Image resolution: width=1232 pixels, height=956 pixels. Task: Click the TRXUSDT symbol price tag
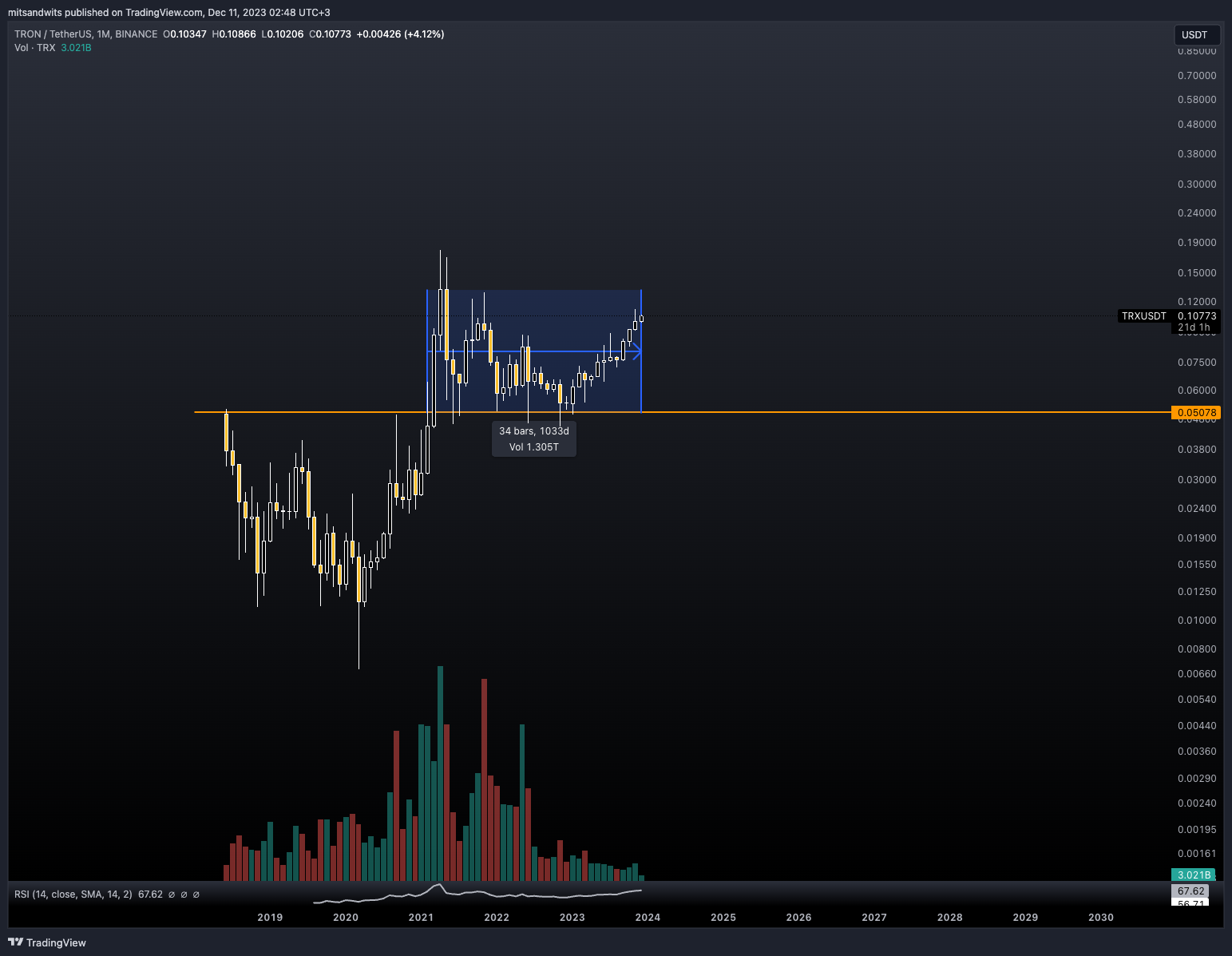1144,316
